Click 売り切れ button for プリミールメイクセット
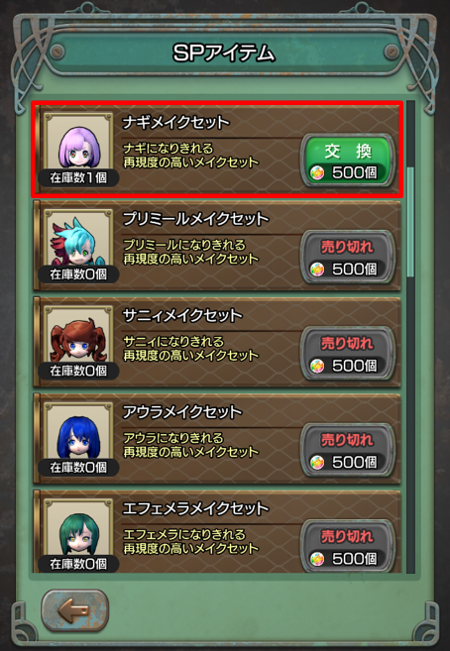Screen dimensions: 450x651 [348, 257]
